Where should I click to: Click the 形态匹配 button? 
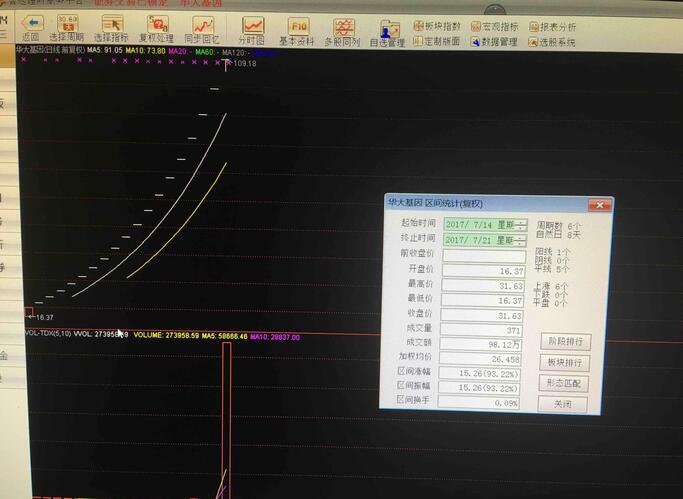(564, 384)
